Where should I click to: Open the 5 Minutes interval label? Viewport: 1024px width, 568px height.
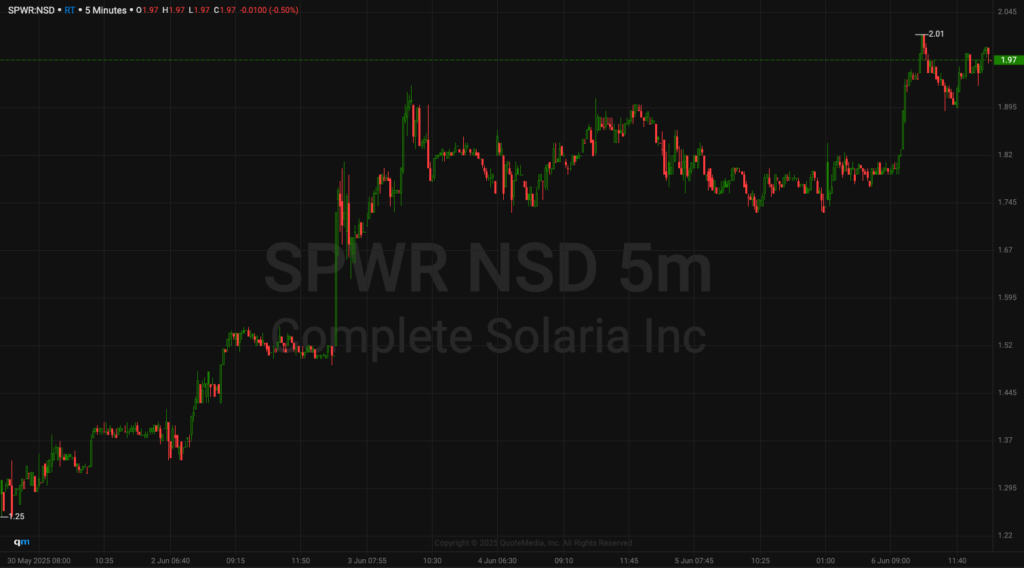(106, 10)
